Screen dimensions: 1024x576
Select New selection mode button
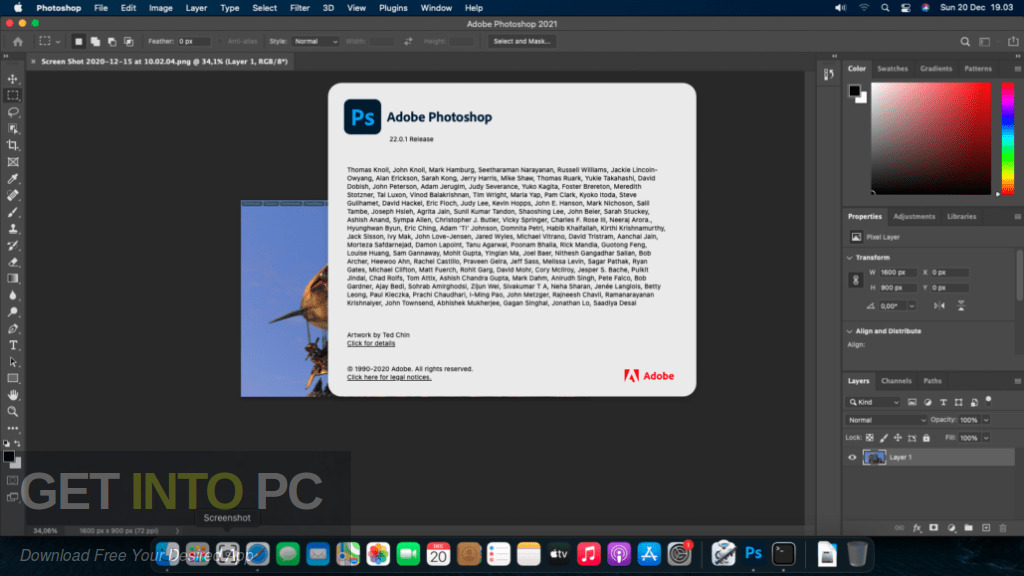78,41
